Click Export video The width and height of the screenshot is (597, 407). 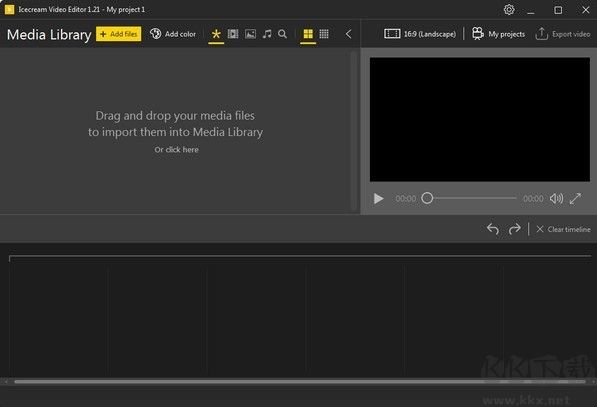[x=563, y=34]
